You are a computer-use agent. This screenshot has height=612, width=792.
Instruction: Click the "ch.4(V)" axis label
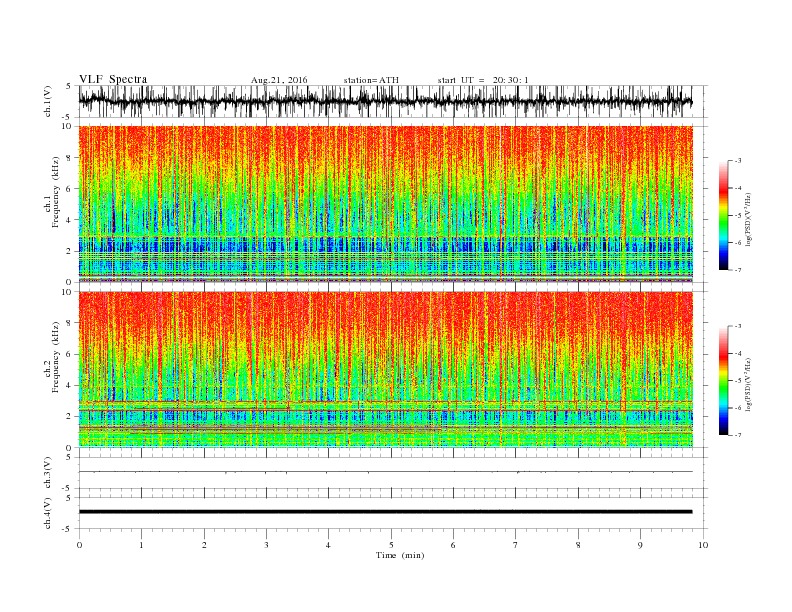pyautogui.click(x=48, y=513)
